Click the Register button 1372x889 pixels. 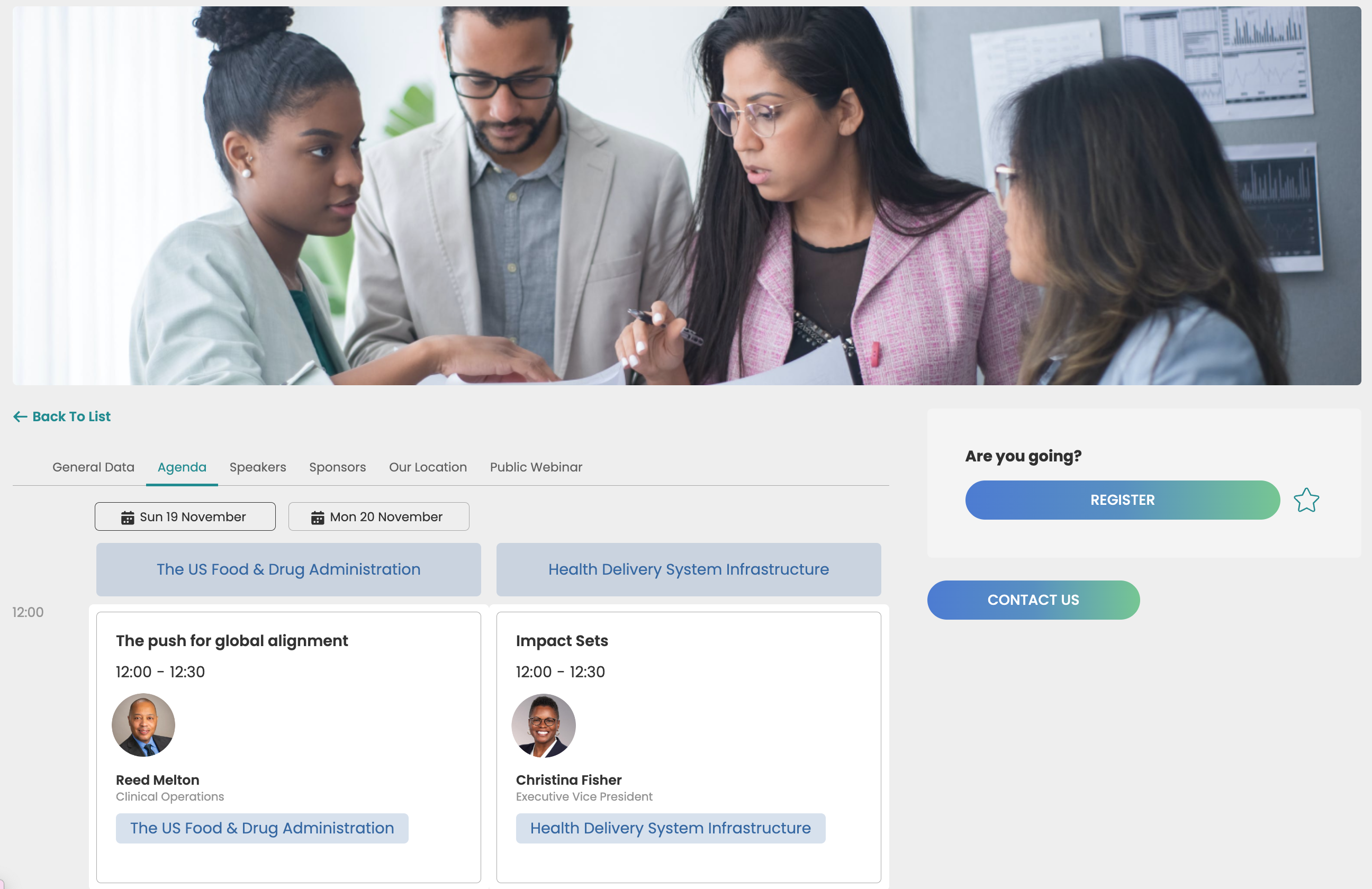point(1122,500)
